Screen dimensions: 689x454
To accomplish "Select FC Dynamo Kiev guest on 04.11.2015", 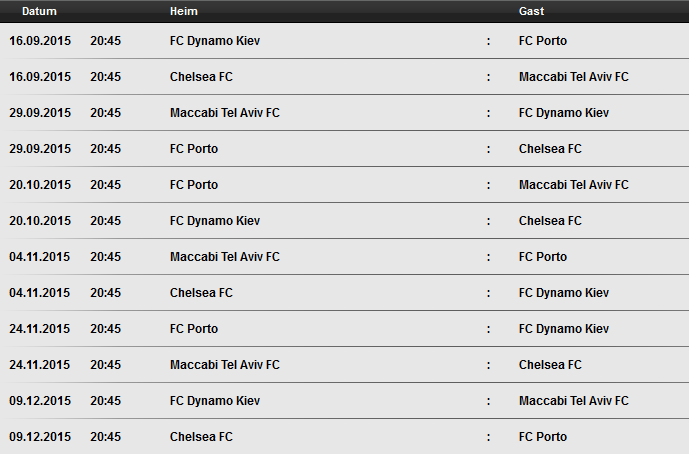I will pos(564,293).
